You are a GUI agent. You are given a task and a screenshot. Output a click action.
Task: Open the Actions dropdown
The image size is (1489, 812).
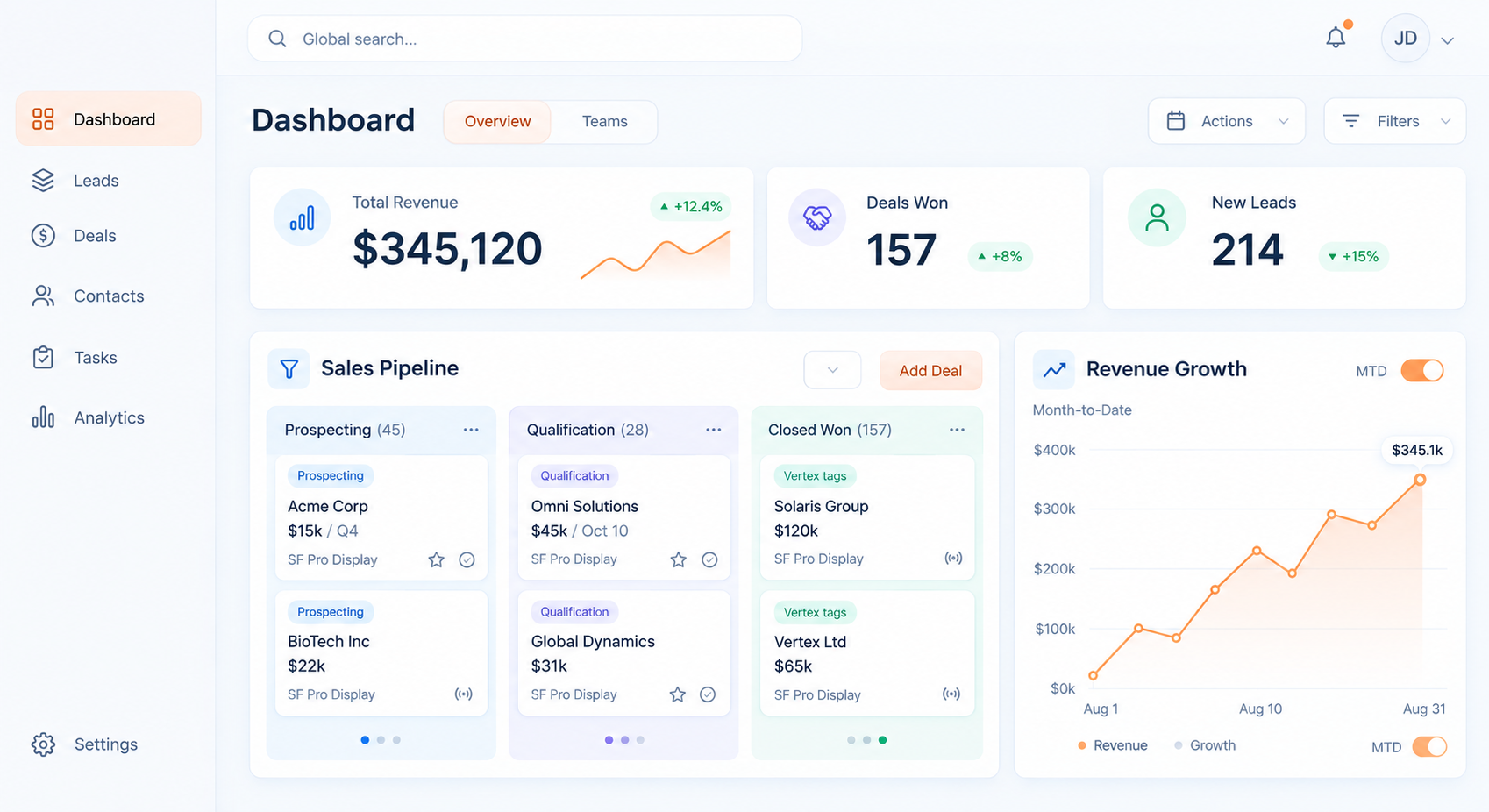click(x=1227, y=121)
